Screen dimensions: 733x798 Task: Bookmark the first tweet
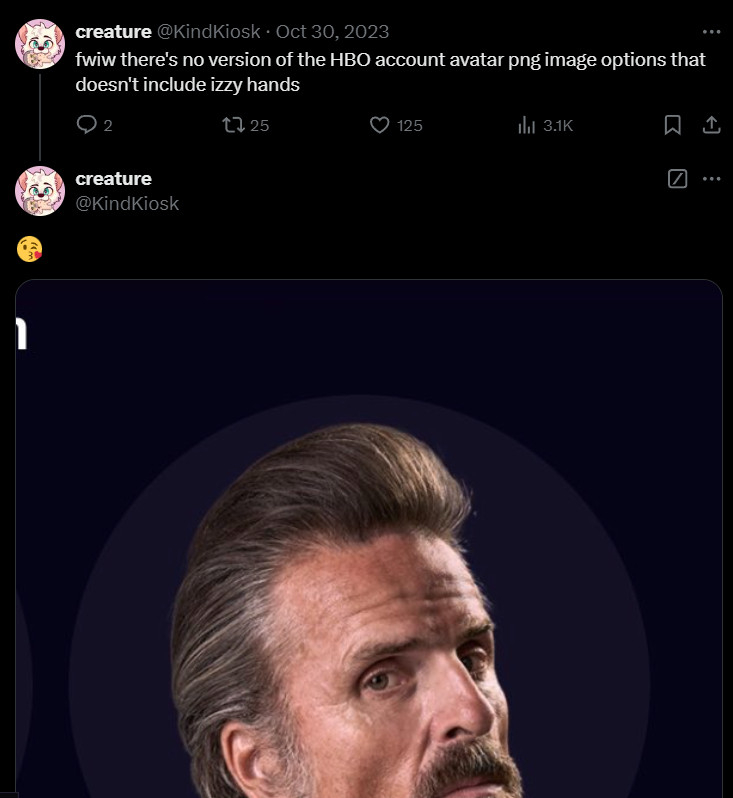click(x=673, y=125)
